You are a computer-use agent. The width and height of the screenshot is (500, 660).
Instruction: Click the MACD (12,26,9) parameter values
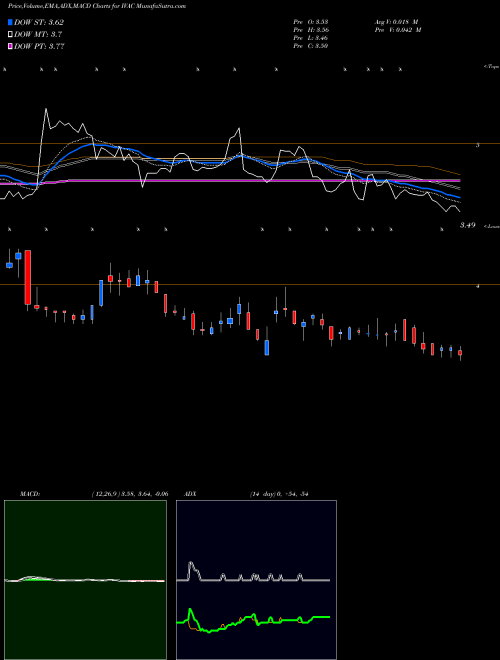(x=130, y=494)
